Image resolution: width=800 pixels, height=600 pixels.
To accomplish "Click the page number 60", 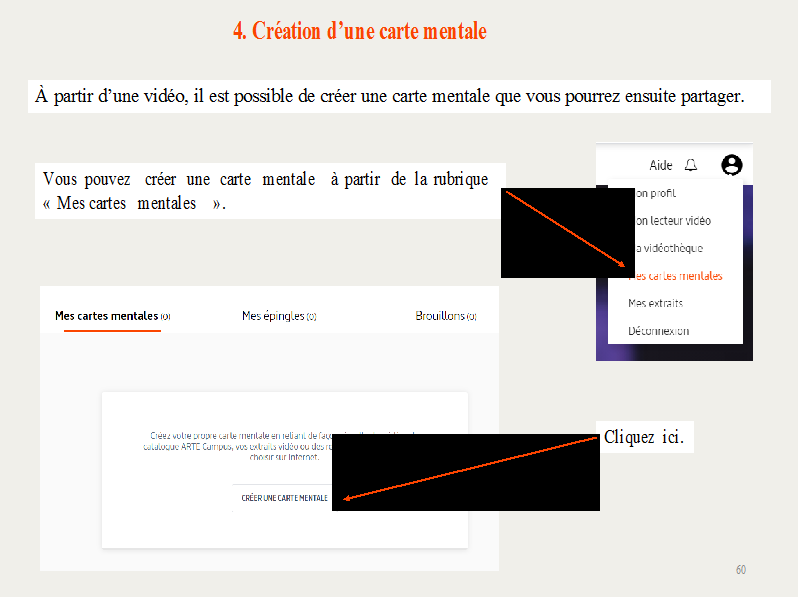I will pos(740,570).
